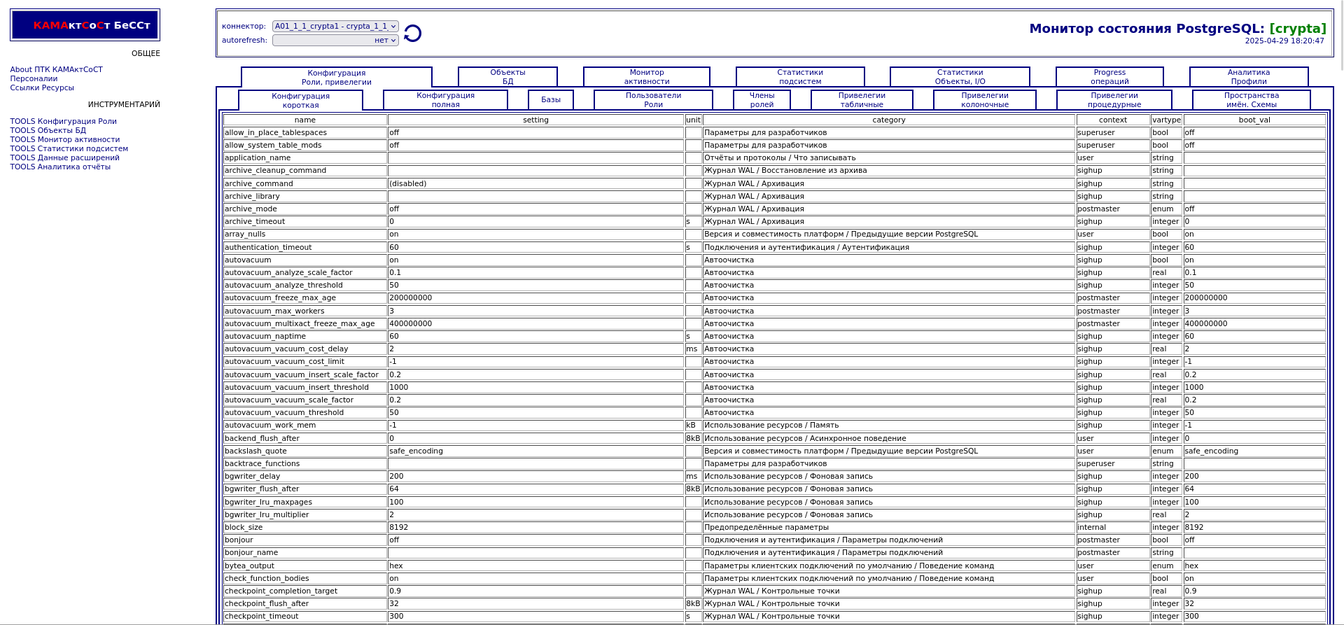Viewport: 1344px width, 625px height.
Task: Click the bytea_output cell
Action: tap(305, 566)
